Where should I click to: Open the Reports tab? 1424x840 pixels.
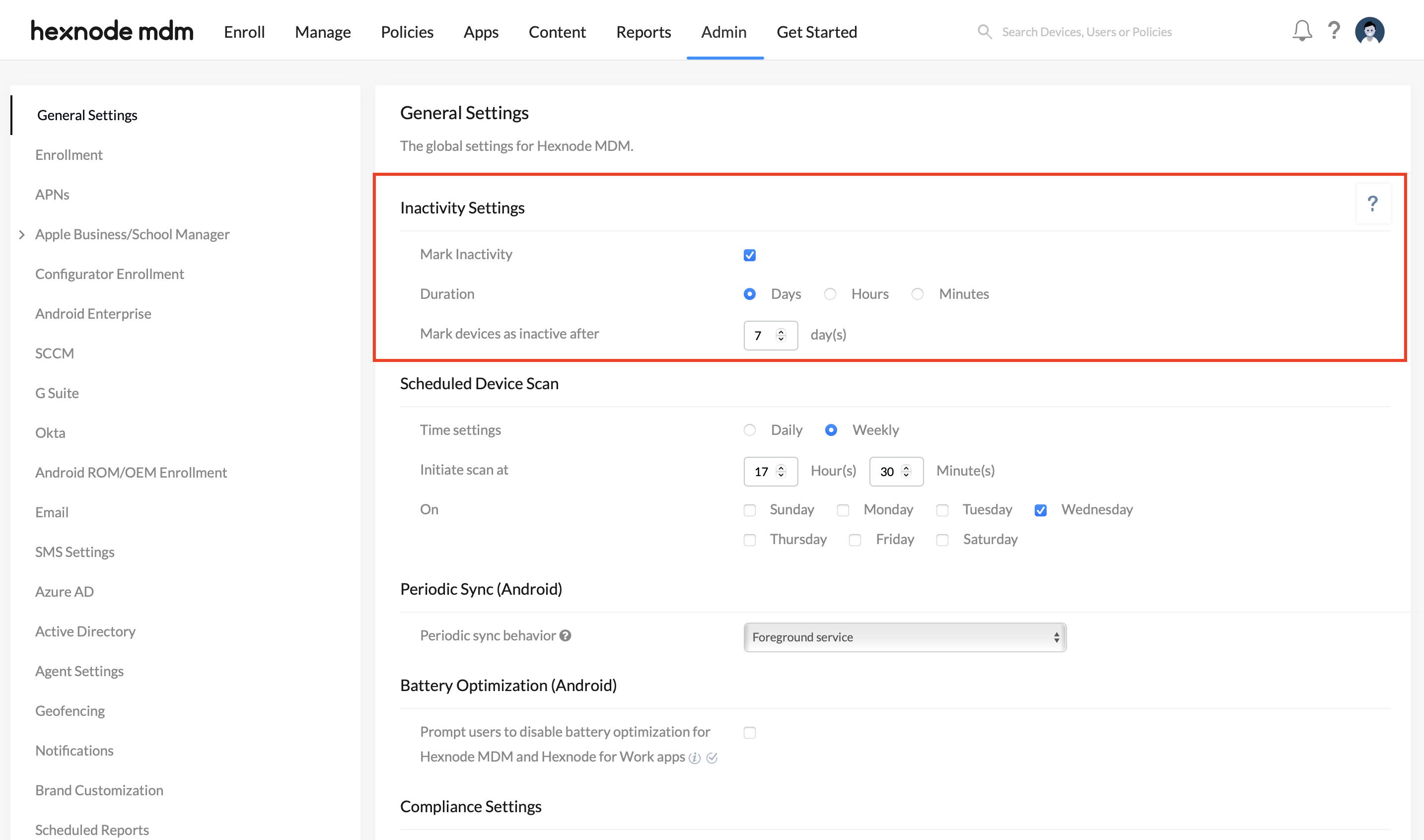click(643, 32)
